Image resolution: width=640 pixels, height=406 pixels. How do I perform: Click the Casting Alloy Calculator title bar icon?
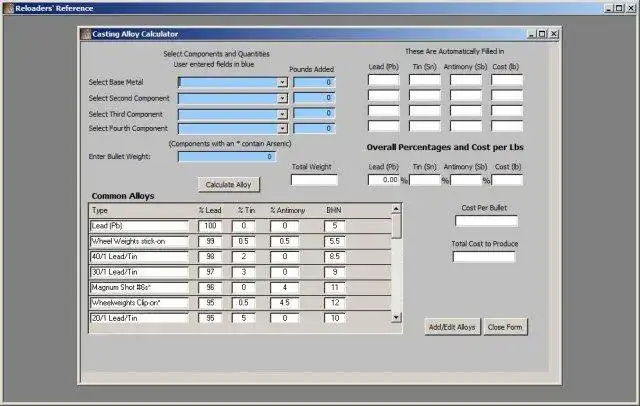point(86,34)
